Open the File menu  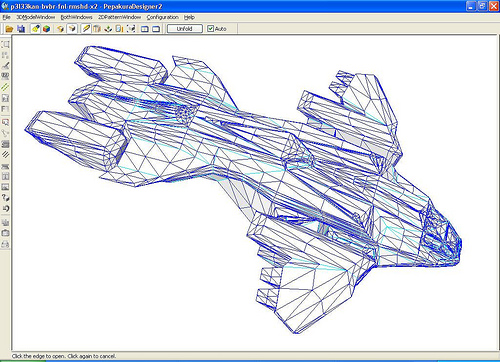(7, 17)
